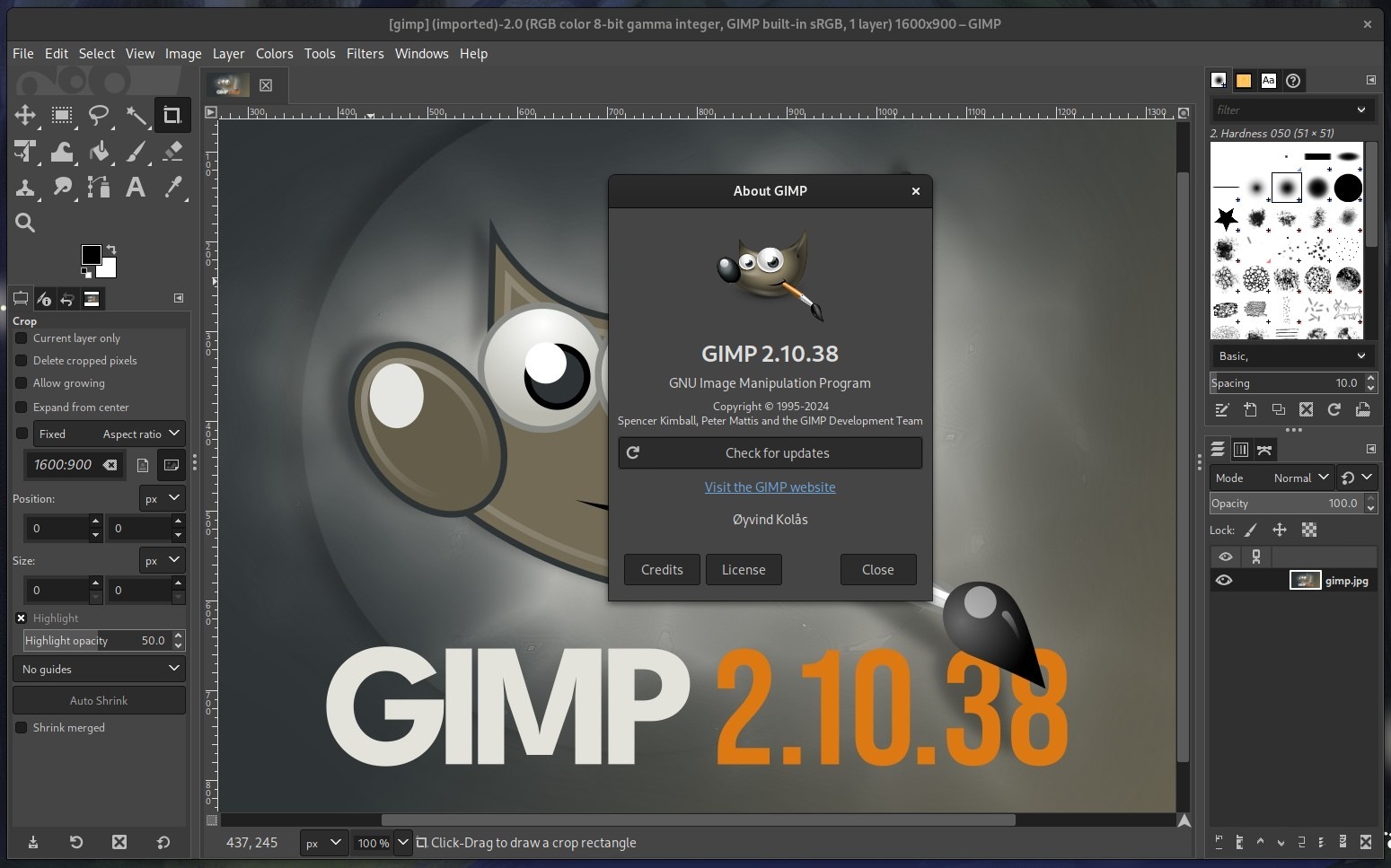Screen dimensions: 1391x868
Task: Toggle gimp.jpg layer visibility eye
Action: pyautogui.click(x=1224, y=581)
